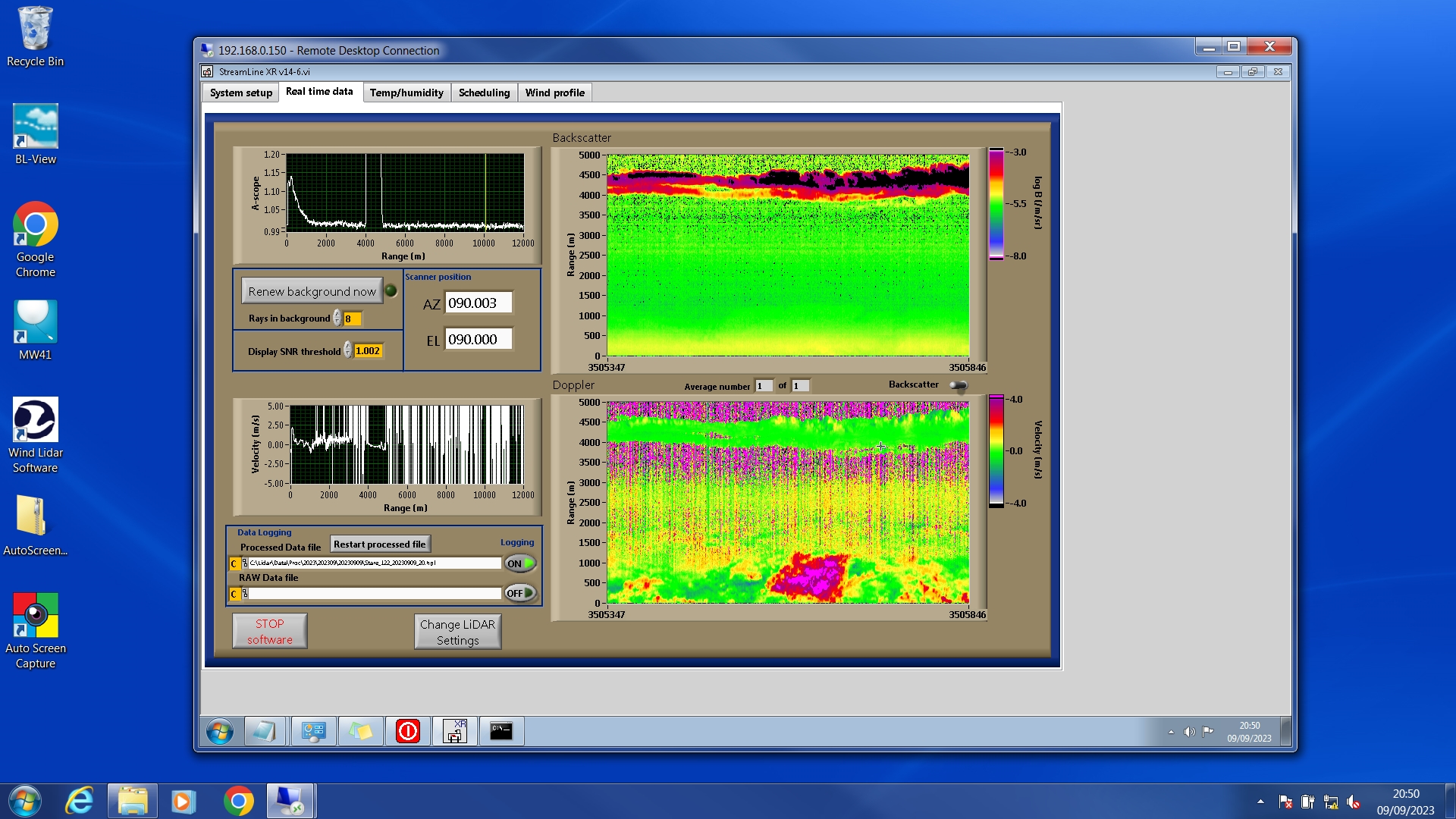
Task: Click the Rays in background stepper arrows
Action: [337, 318]
